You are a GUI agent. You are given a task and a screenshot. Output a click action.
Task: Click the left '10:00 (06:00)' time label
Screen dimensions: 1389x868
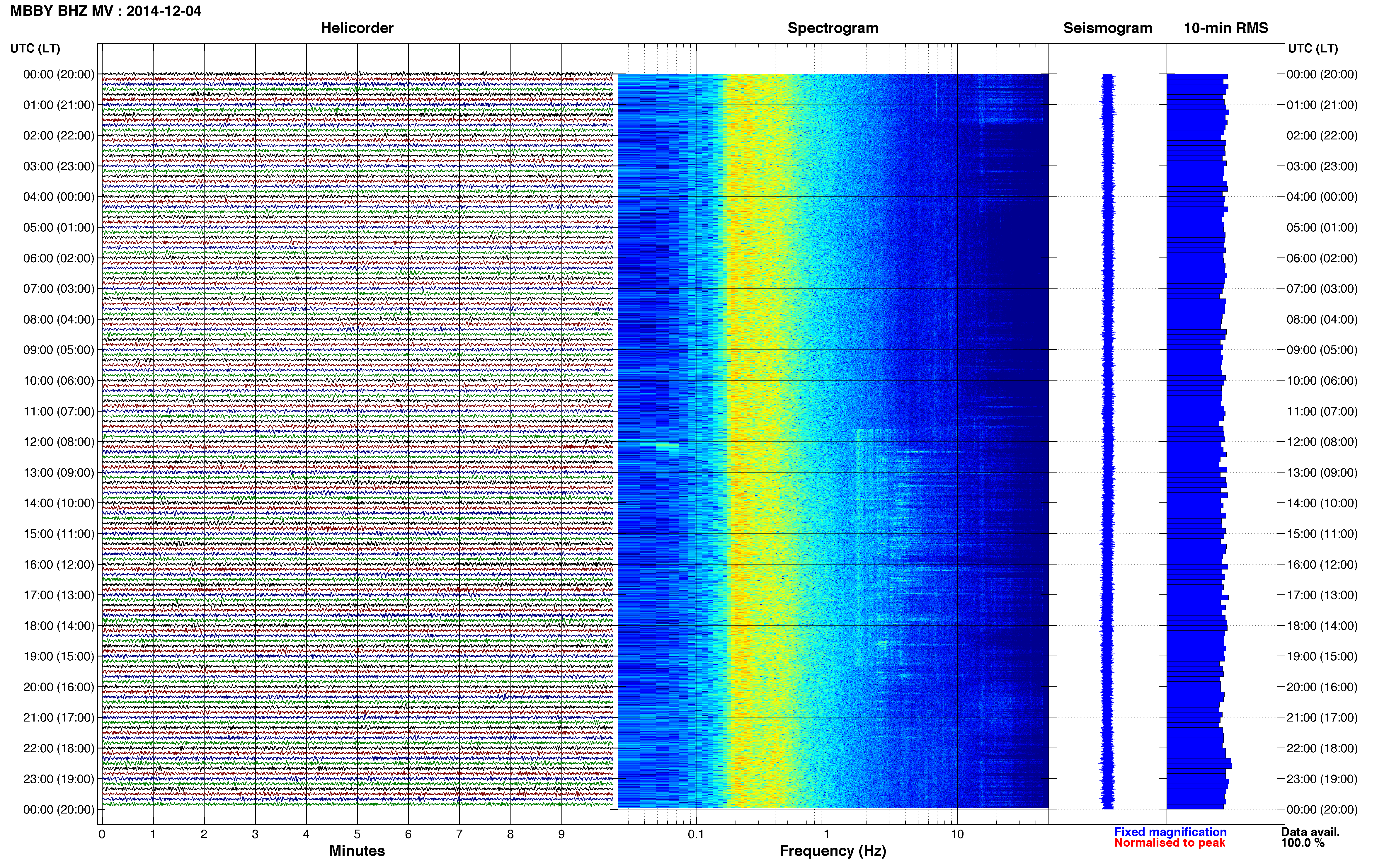(59, 381)
